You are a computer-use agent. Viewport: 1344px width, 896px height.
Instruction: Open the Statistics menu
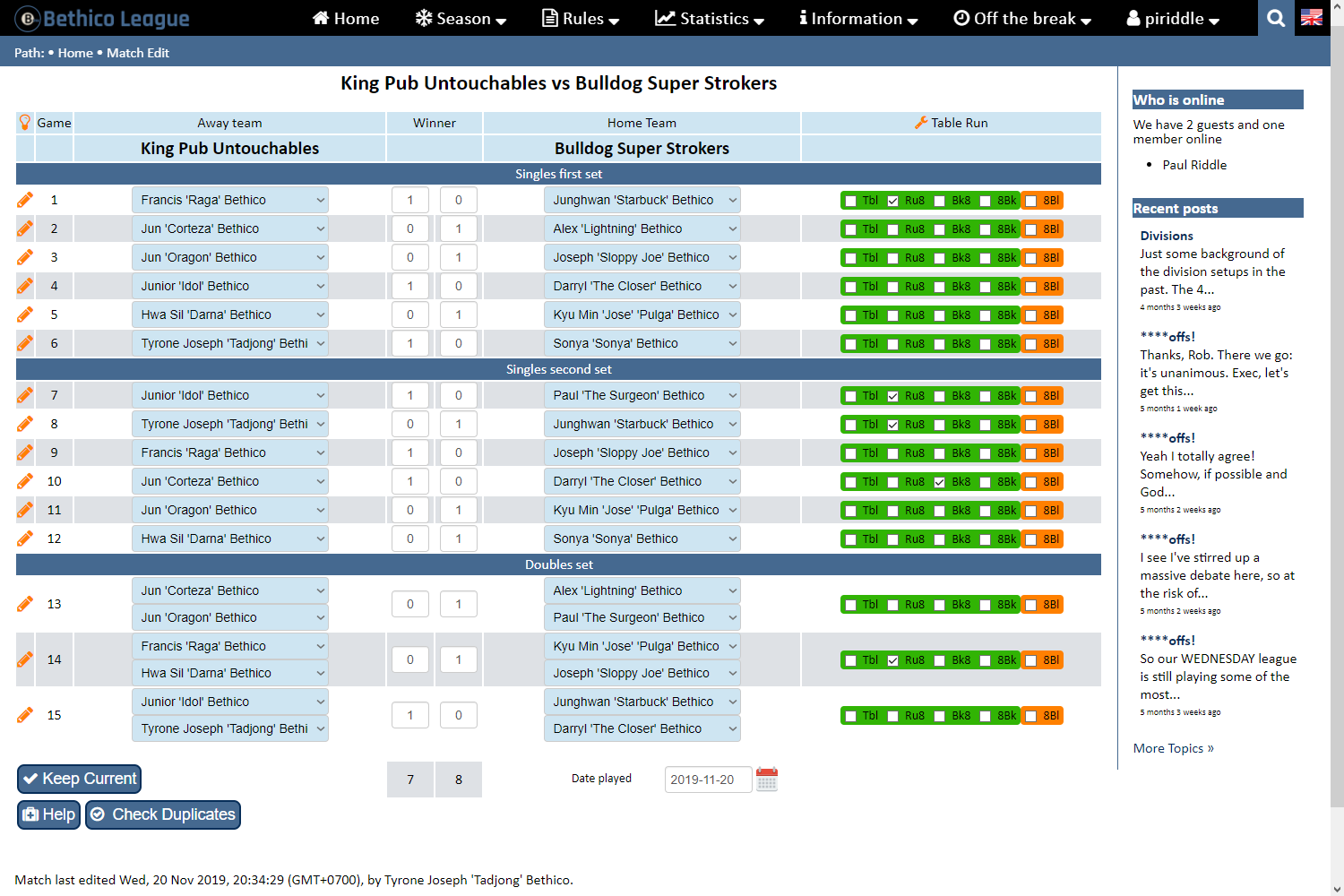coord(710,18)
